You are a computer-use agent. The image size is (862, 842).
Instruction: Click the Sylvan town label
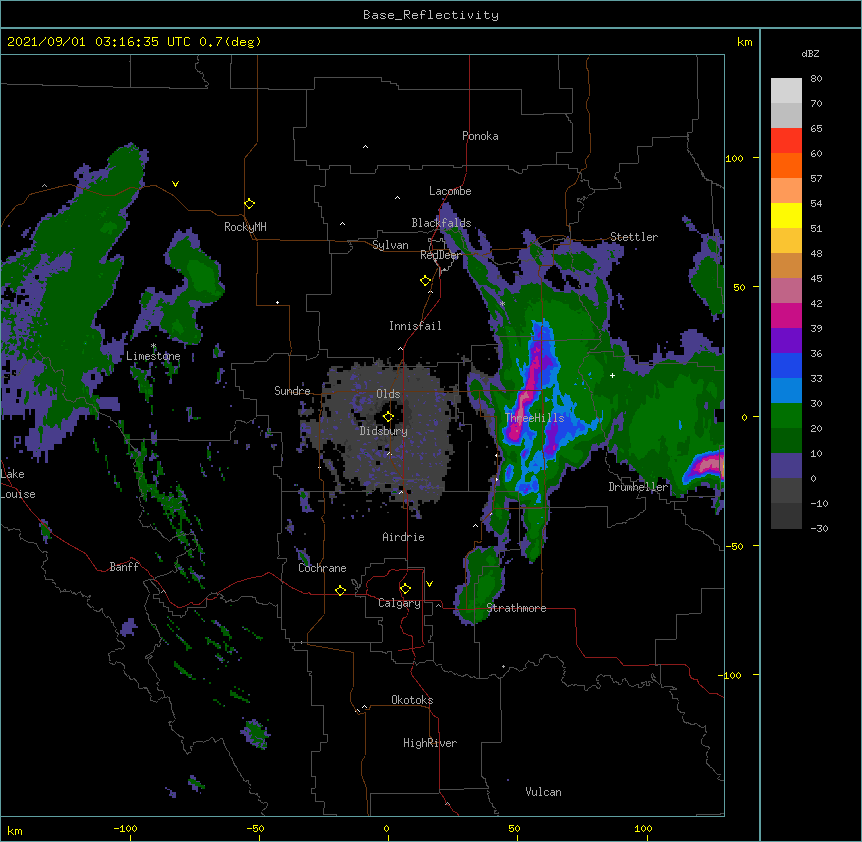tap(390, 245)
